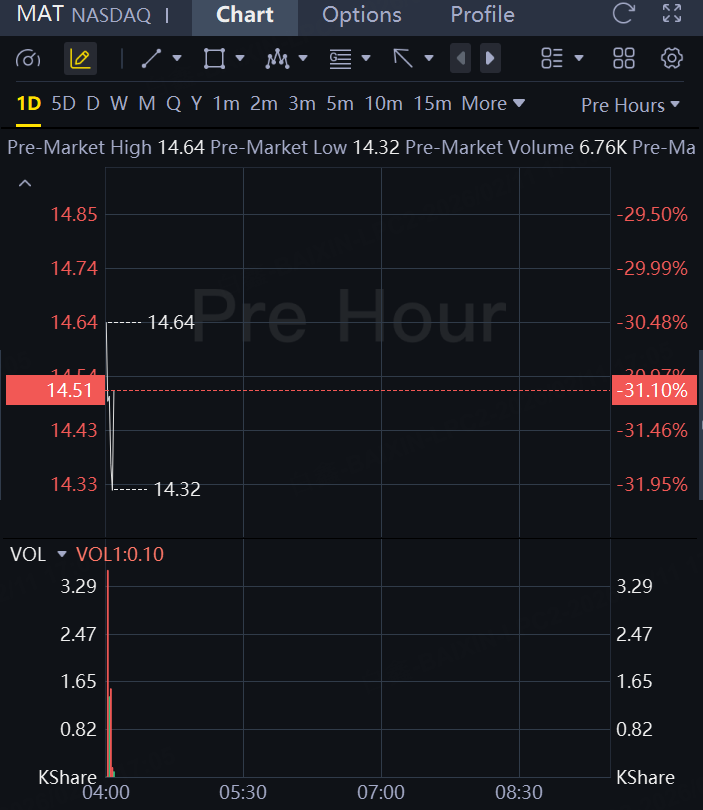Viewport: 703px width, 810px height.
Task: Select the line drawing tool
Action: click(152, 59)
